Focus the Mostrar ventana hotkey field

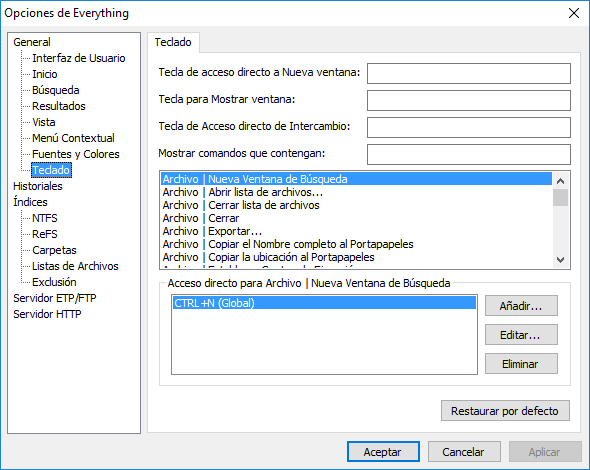coord(469,100)
